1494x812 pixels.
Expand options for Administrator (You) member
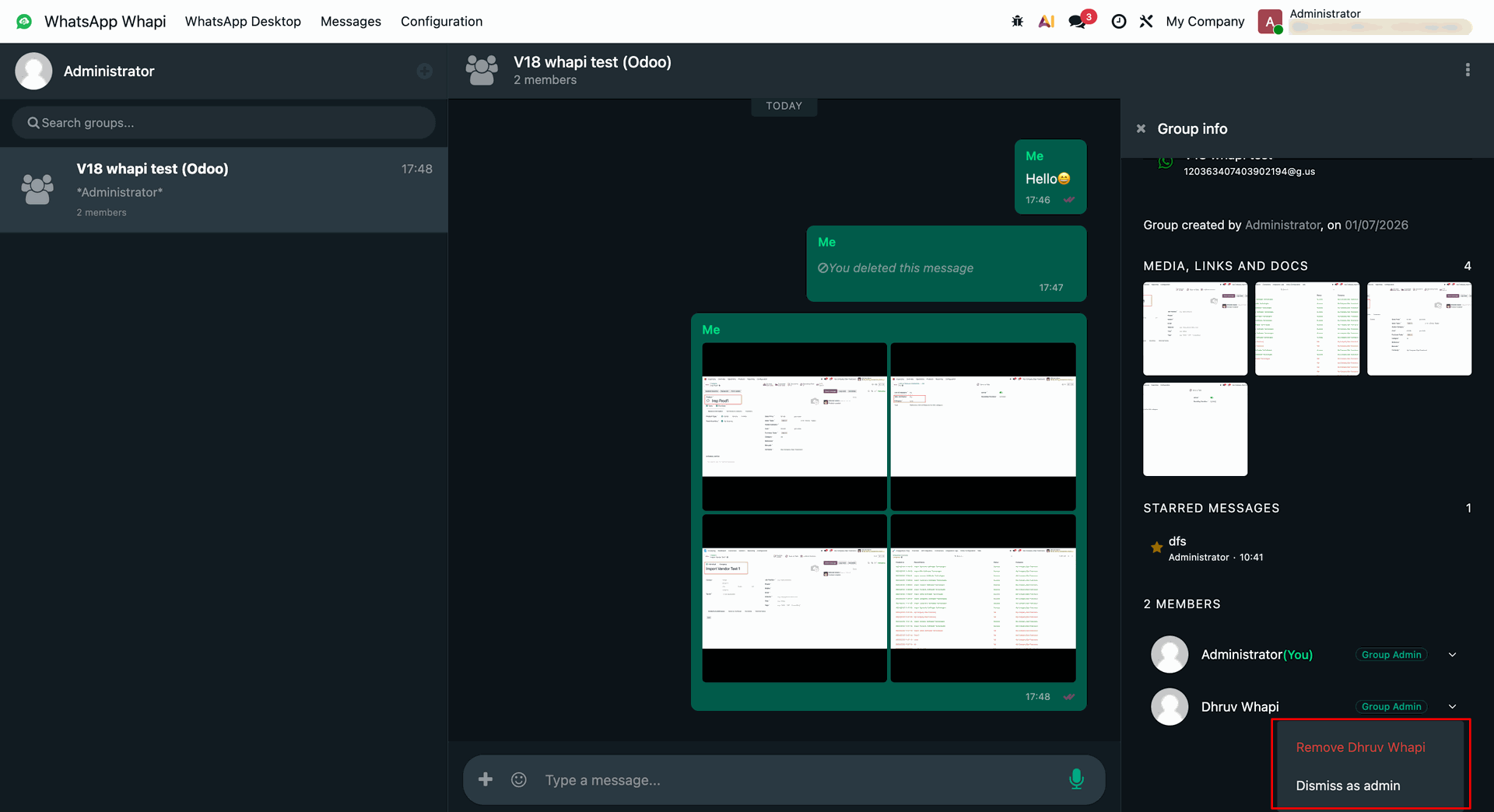pos(1452,655)
